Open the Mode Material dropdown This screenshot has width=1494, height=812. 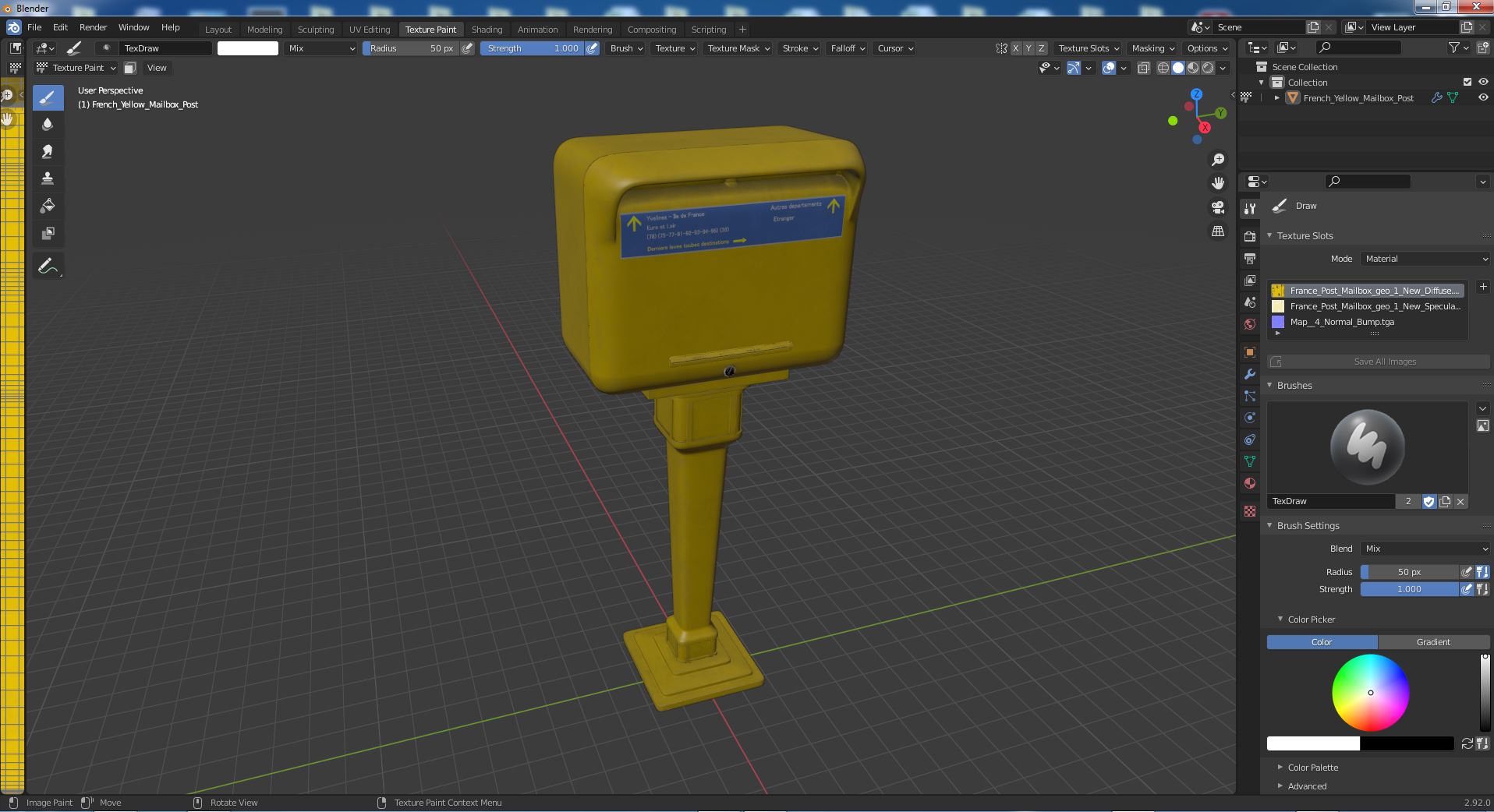[1425, 259]
